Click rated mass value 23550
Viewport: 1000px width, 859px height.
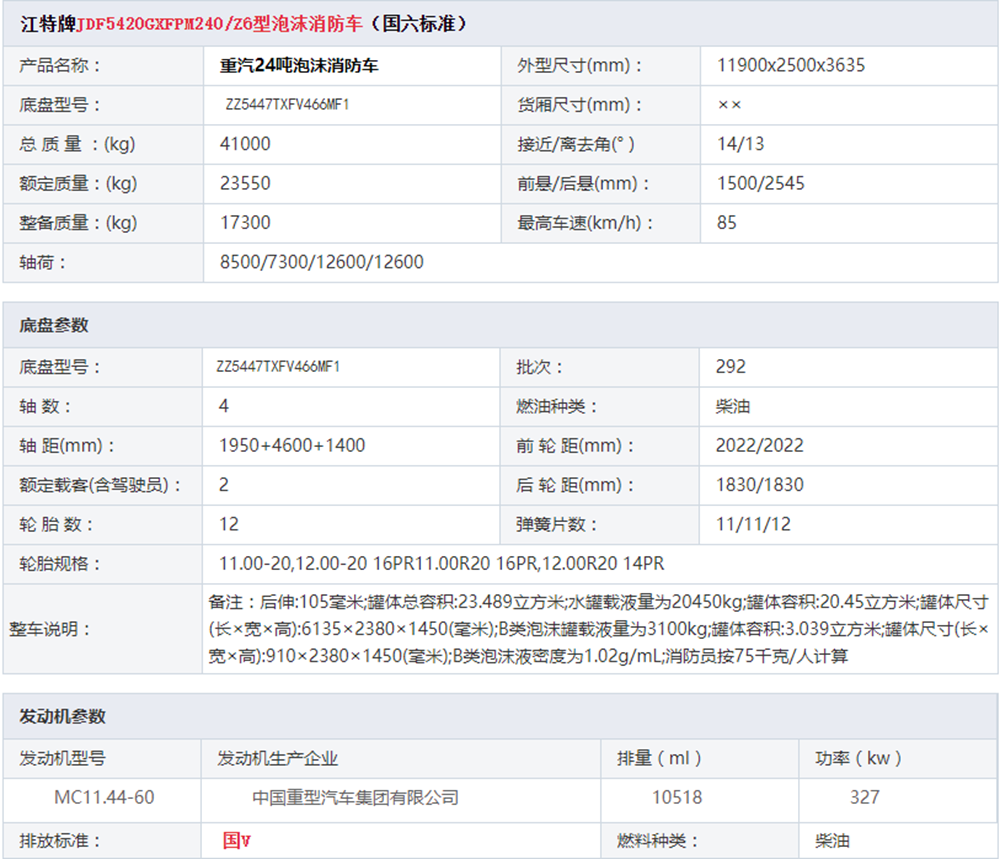[245, 184]
